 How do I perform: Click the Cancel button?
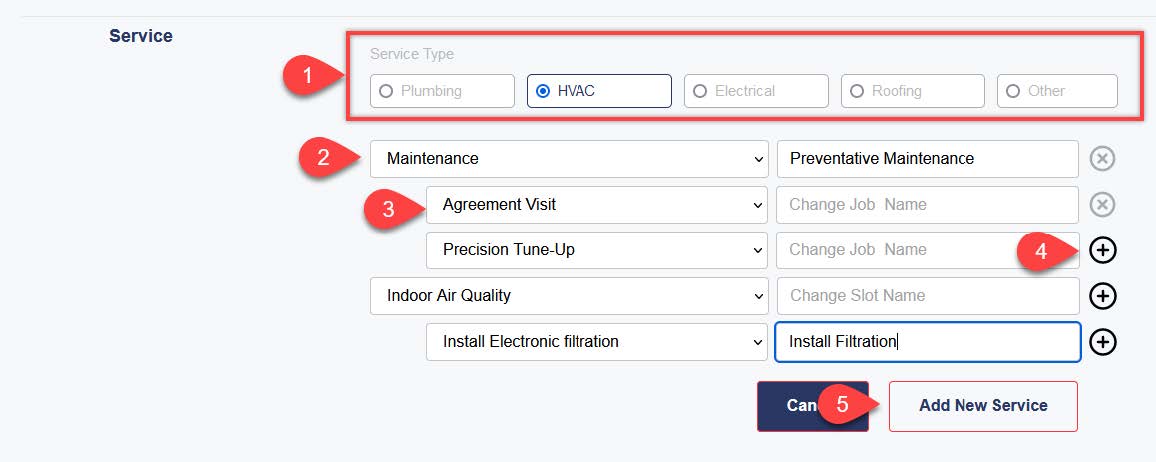[x=812, y=406]
